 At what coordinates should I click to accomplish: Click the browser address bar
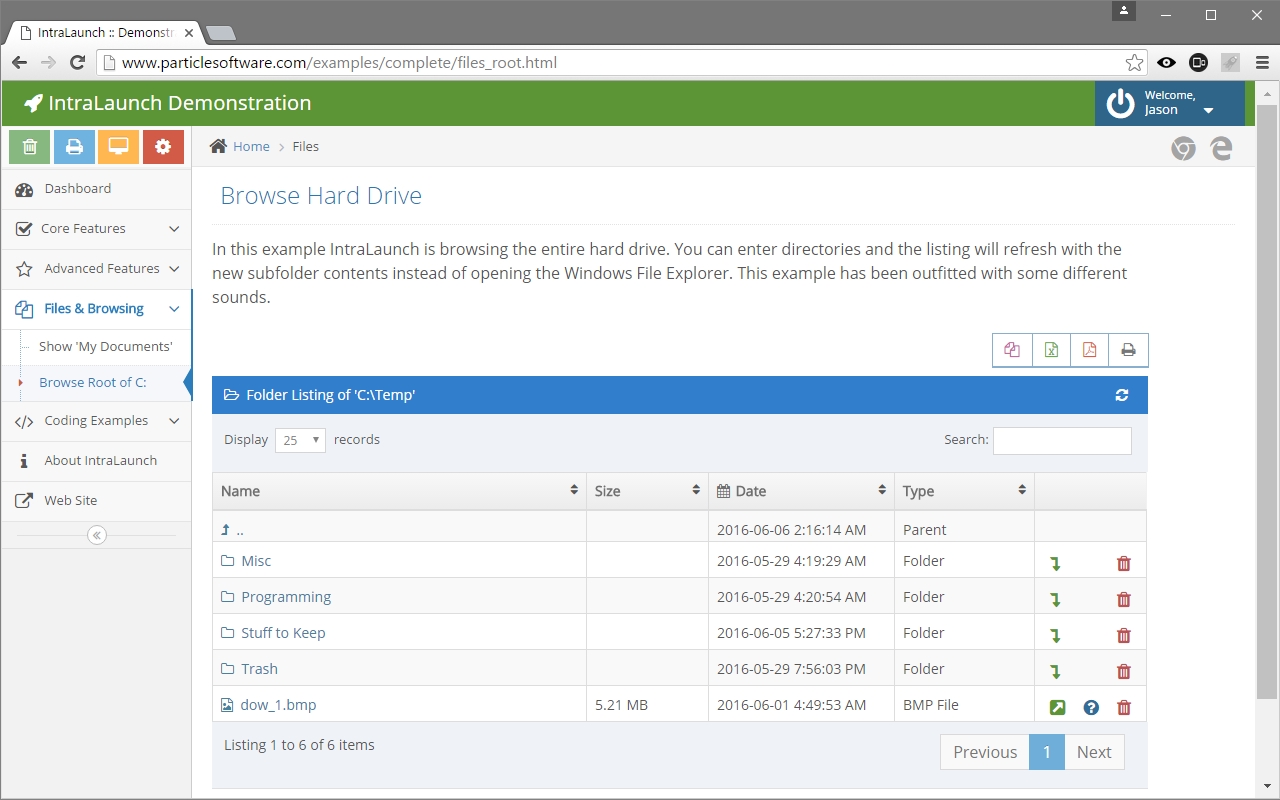point(620,63)
